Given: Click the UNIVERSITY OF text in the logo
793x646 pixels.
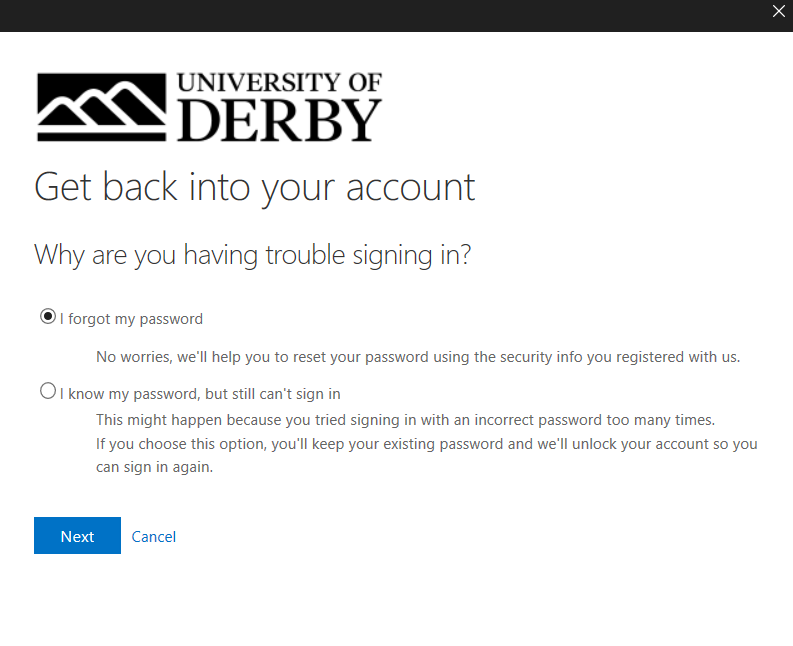Looking at the screenshot, I should point(279,82).
